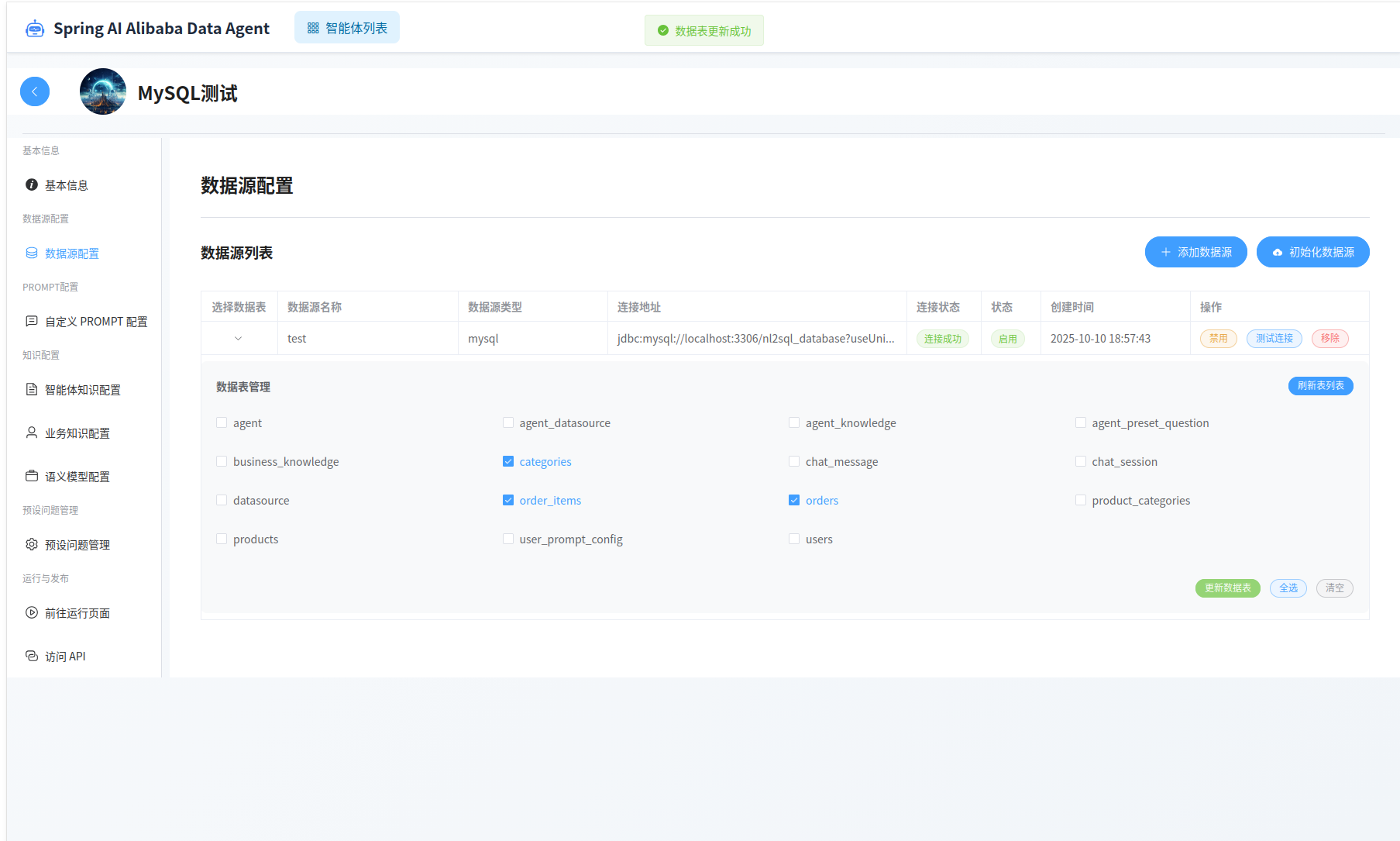
Task: Collapse the test datasource row chevron
Action: coord(239,339)
